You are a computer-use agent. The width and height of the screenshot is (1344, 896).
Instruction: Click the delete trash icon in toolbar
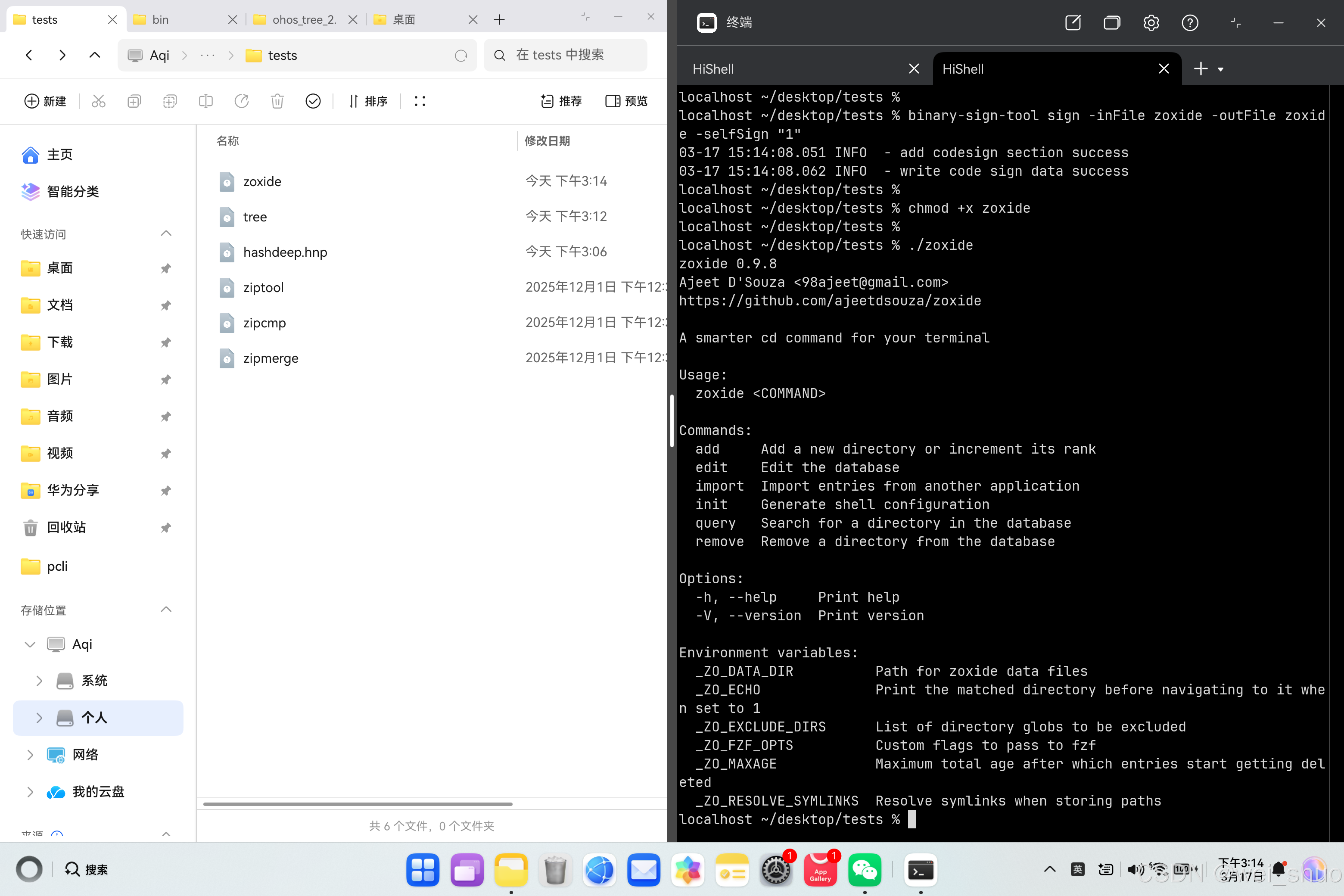277,101
